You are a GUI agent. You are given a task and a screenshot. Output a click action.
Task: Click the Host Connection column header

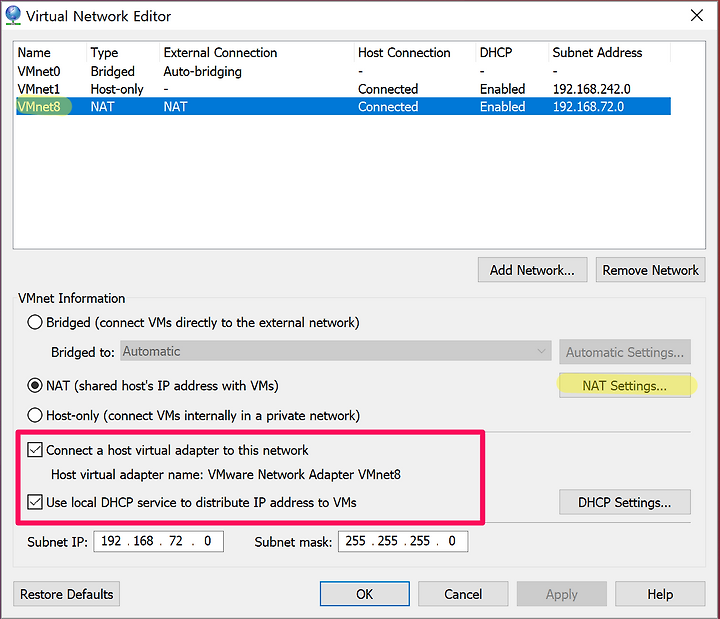[x=415, y=52]
